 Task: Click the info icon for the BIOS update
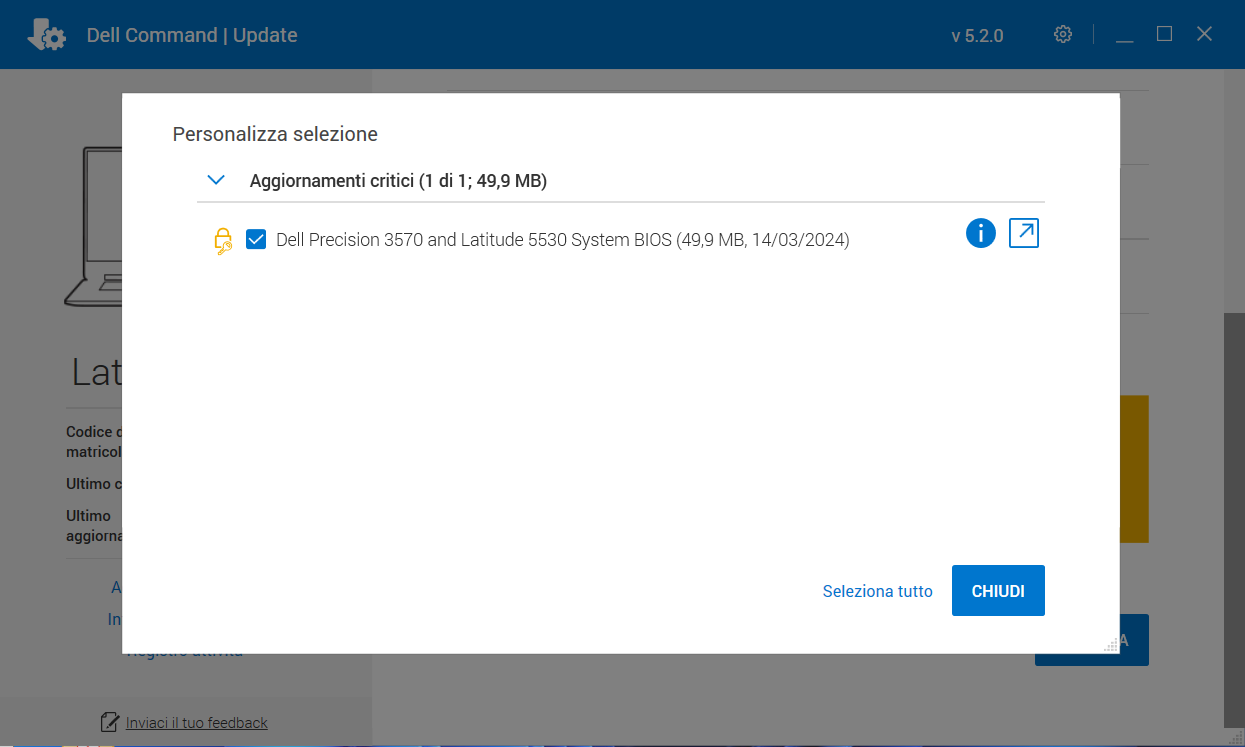click(x=980, y=234)
